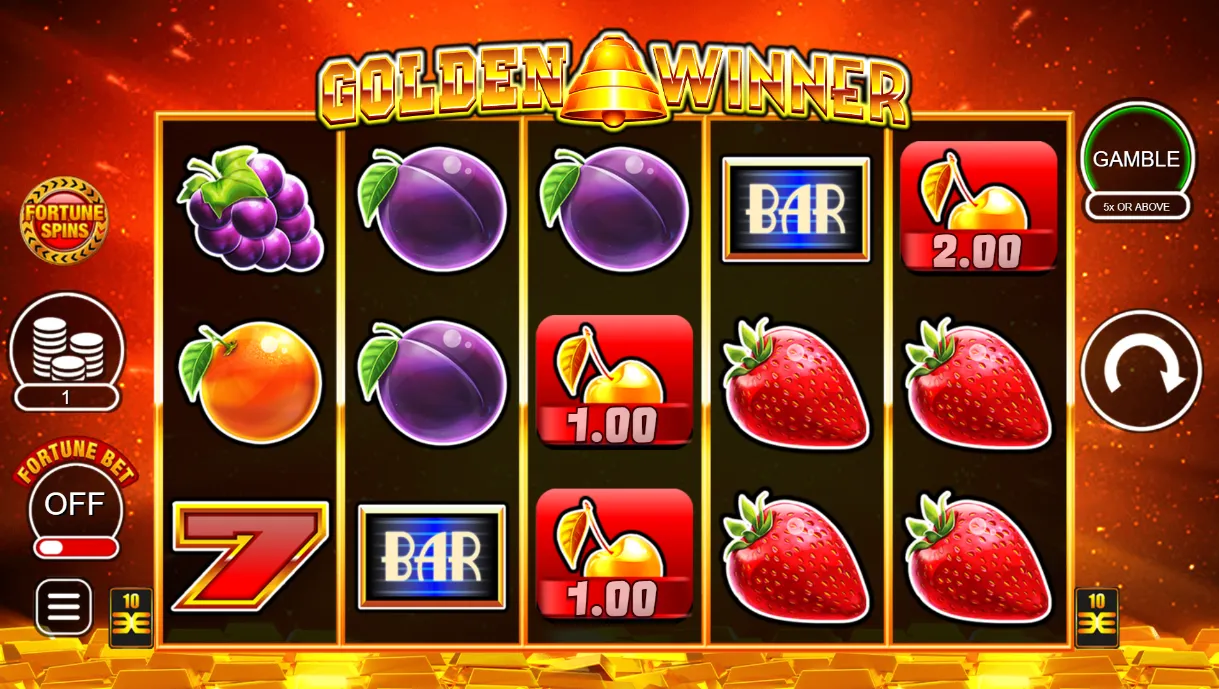This screenshot has width=1219, height=689.
Task: Click the BAR symbol on second reel
Action: [x=432, y=556]
